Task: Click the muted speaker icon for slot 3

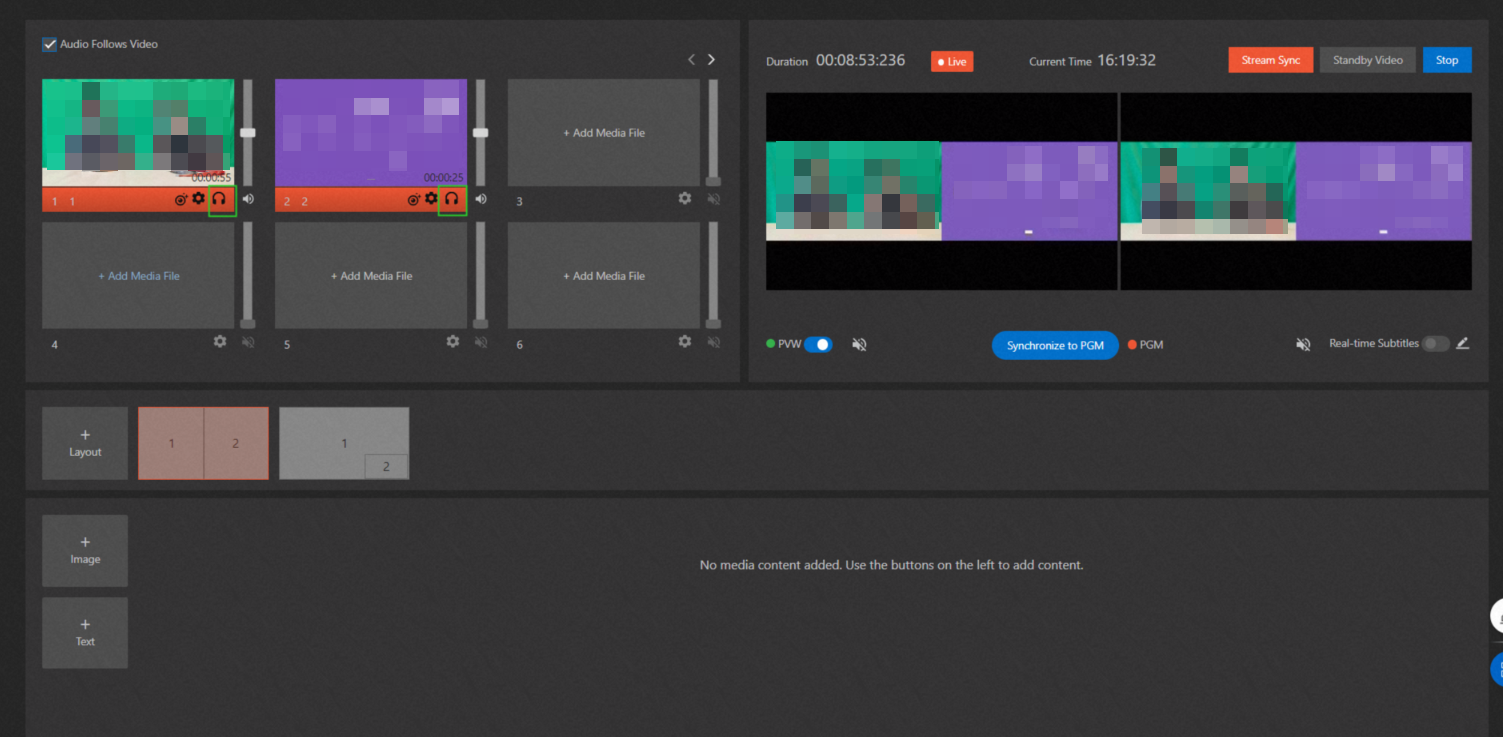Action: (713, 199)
